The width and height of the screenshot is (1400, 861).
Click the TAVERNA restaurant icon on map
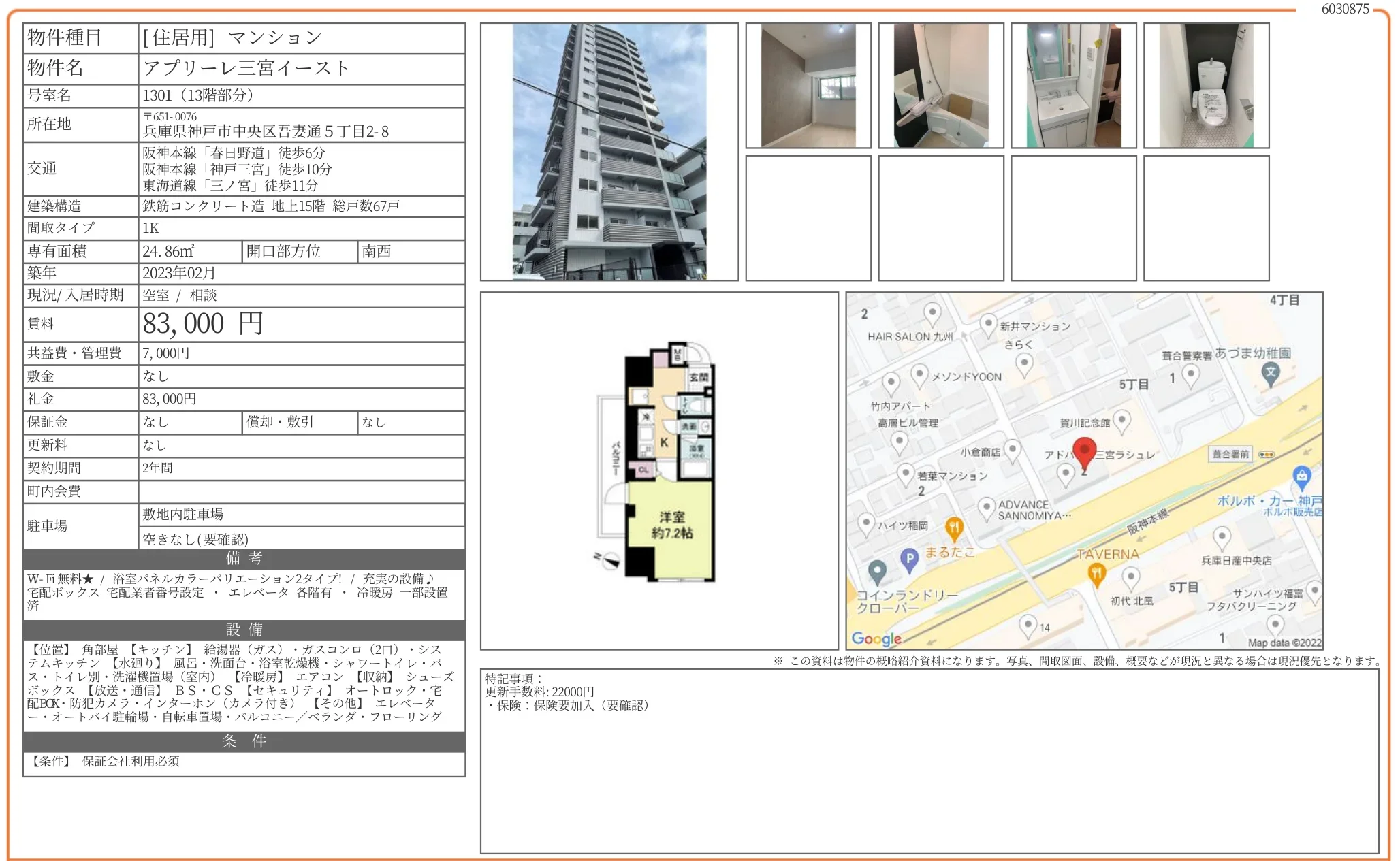[1096, 574]
